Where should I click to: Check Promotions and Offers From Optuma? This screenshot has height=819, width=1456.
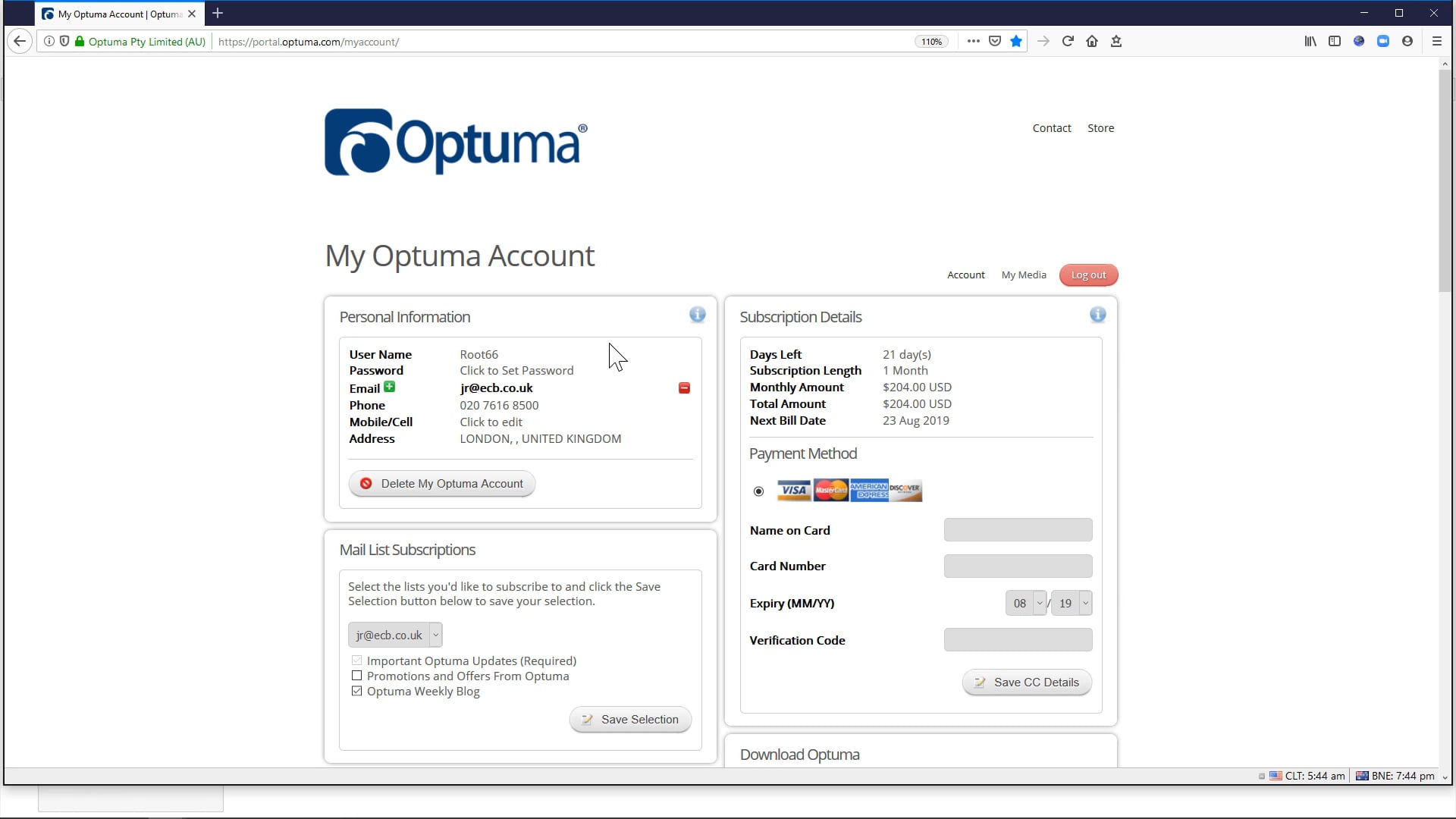(356, 676)
